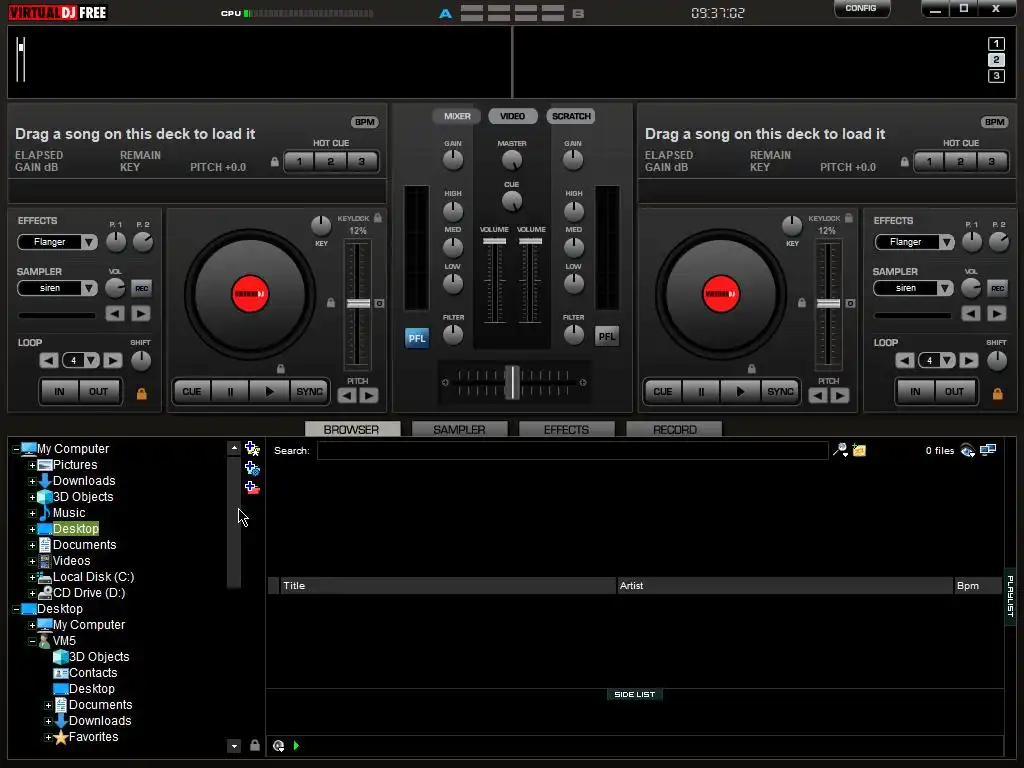Screen dimensions: 1024x768
Task: Click the vertical PLAYLIST side tab
Action: (x=1010, y=596)
